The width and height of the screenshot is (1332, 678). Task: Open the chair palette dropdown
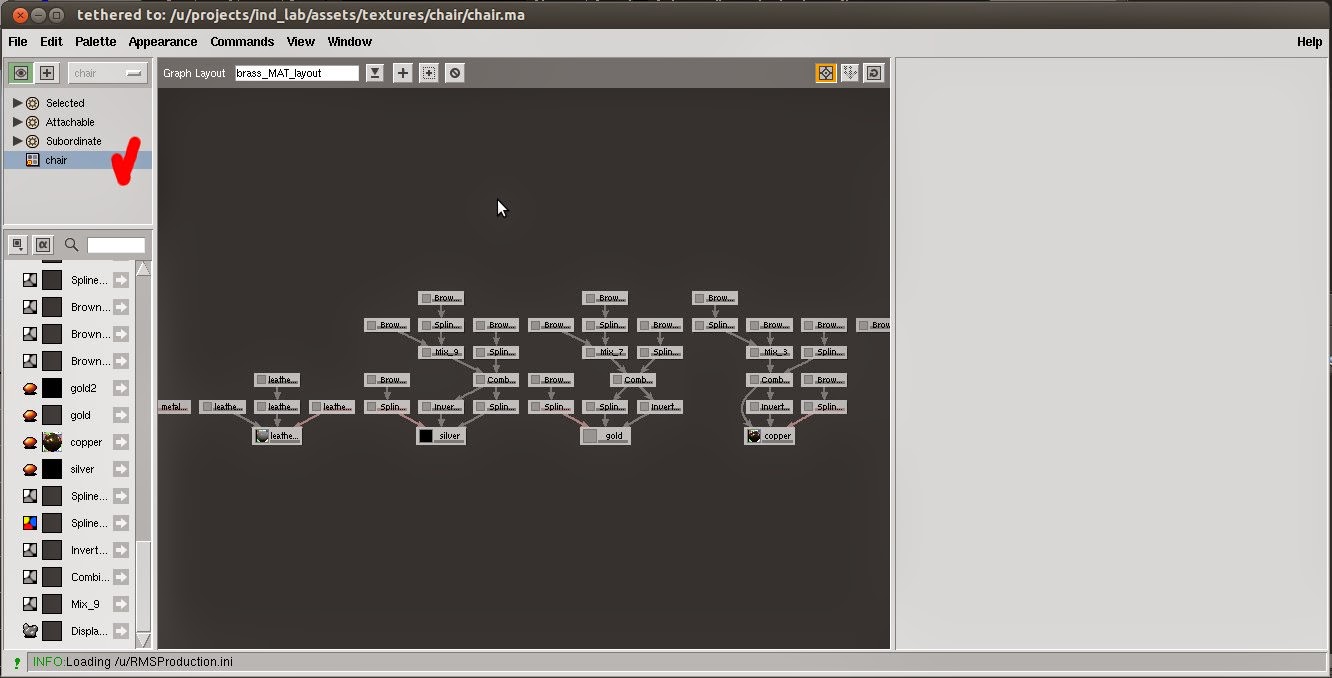coord(108,73)
